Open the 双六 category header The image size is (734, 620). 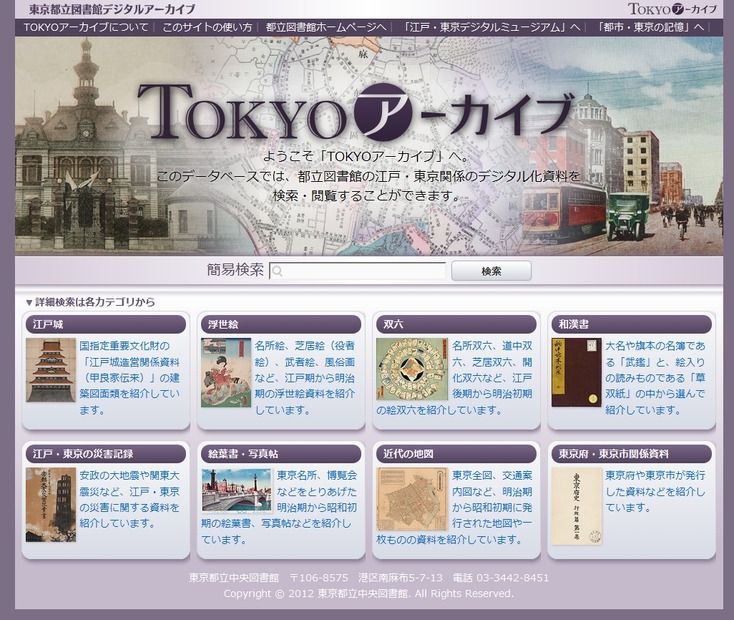(x=456, y=324)
